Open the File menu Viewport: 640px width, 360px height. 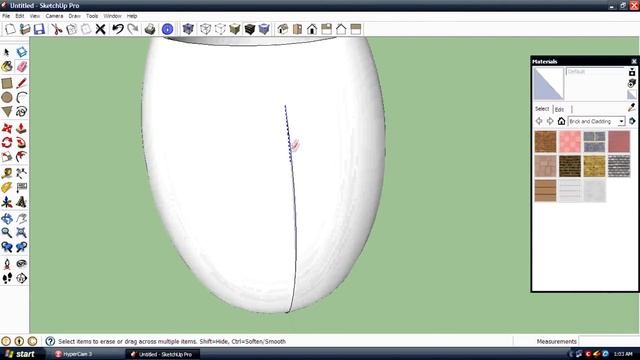pyautogui.click(x=6, y=16)
